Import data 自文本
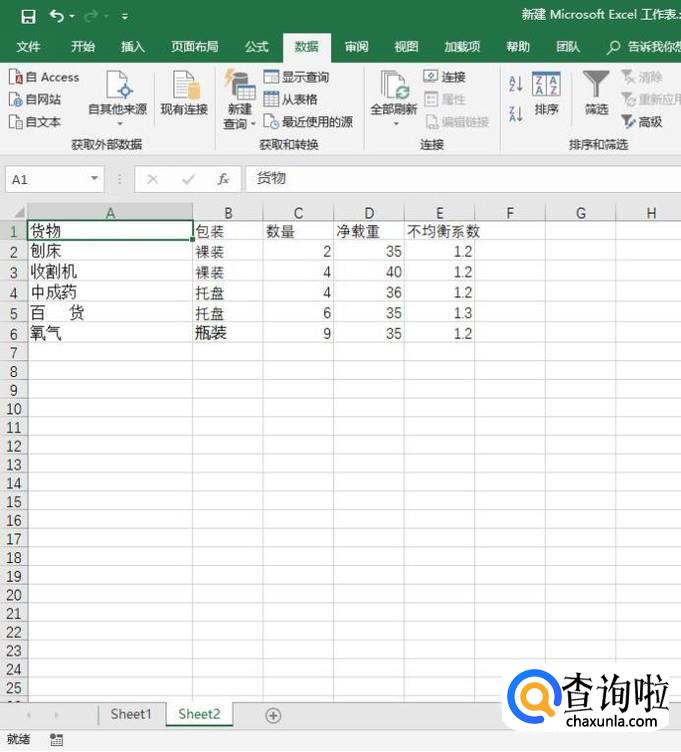The height and width of the screenshot is (752, 681). click(35, 122)
